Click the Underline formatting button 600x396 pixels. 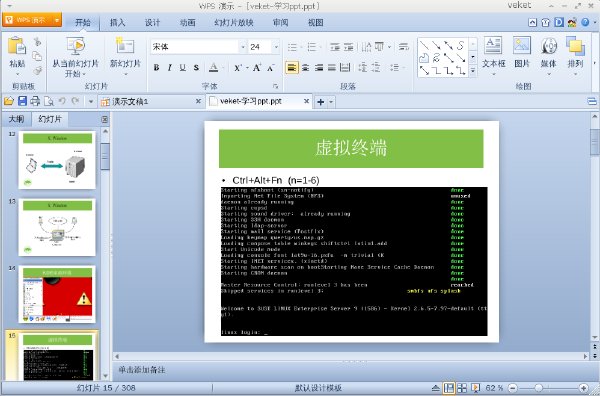tap(183, 68)
